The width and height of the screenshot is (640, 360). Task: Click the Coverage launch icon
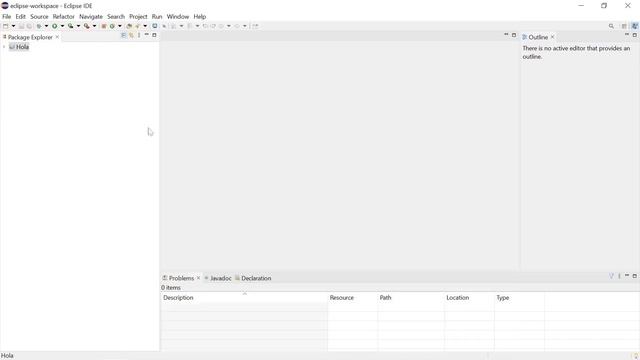tap(70, 26)
